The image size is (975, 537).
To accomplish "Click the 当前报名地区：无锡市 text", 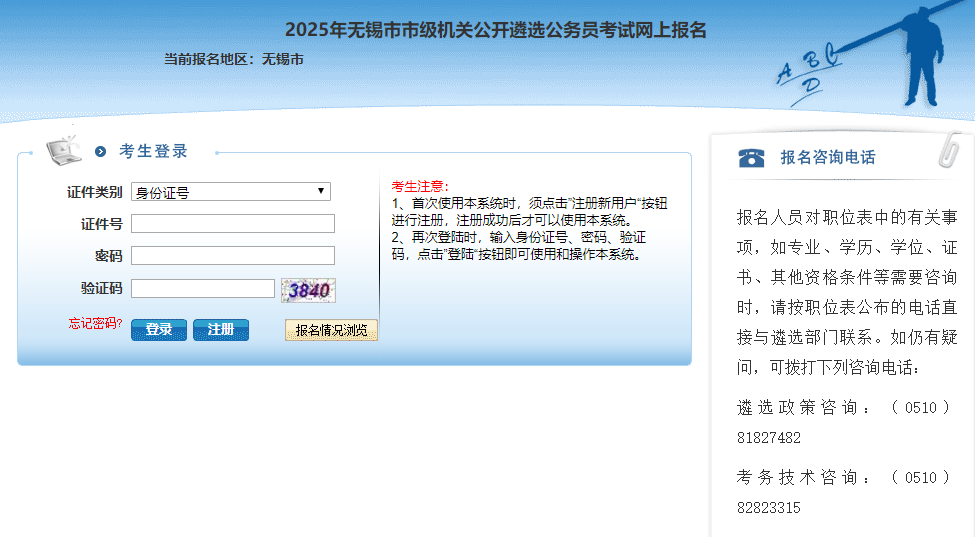I will point(234,60).
